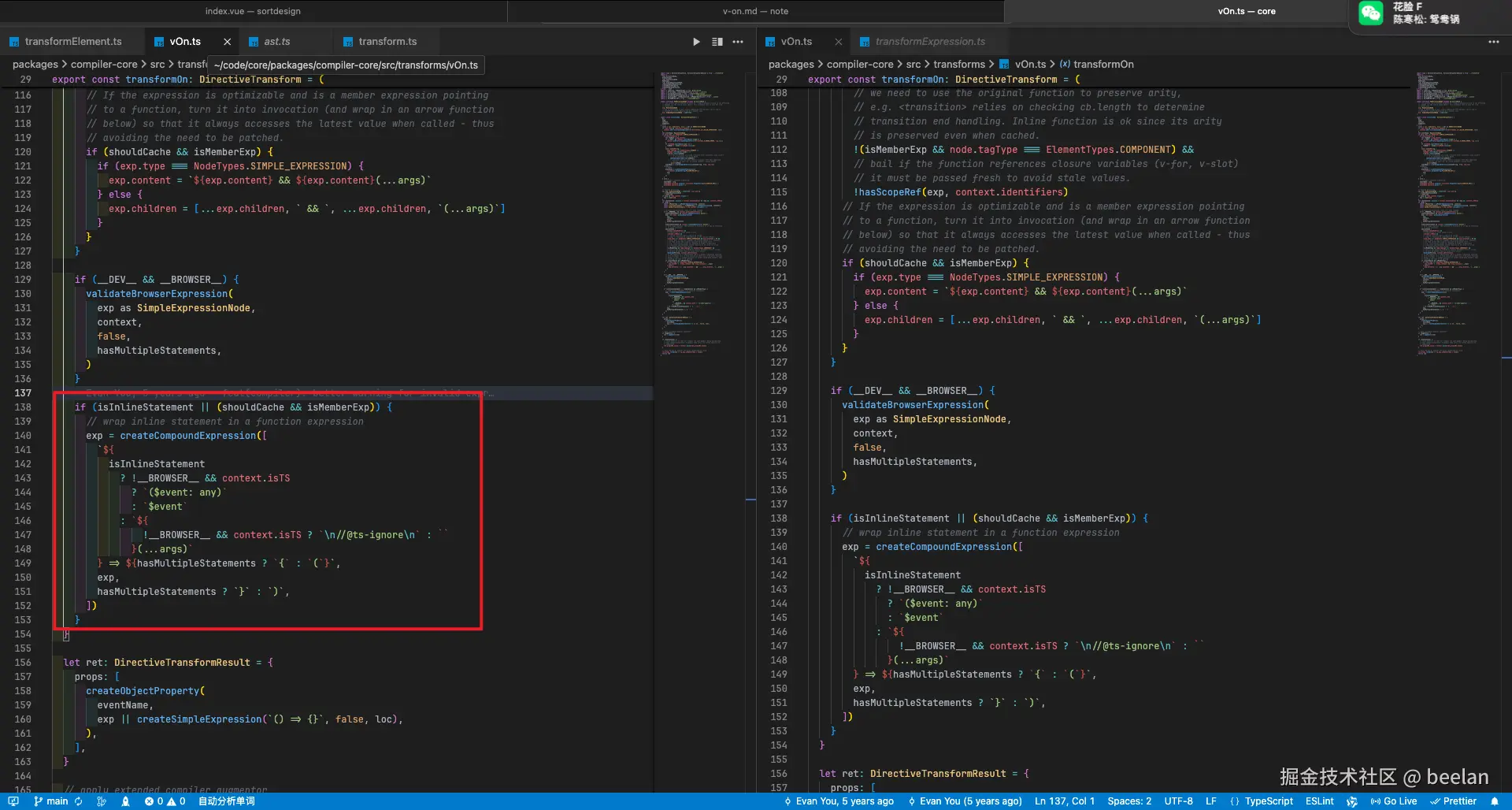Click the split editor icon

coord(717,42)
